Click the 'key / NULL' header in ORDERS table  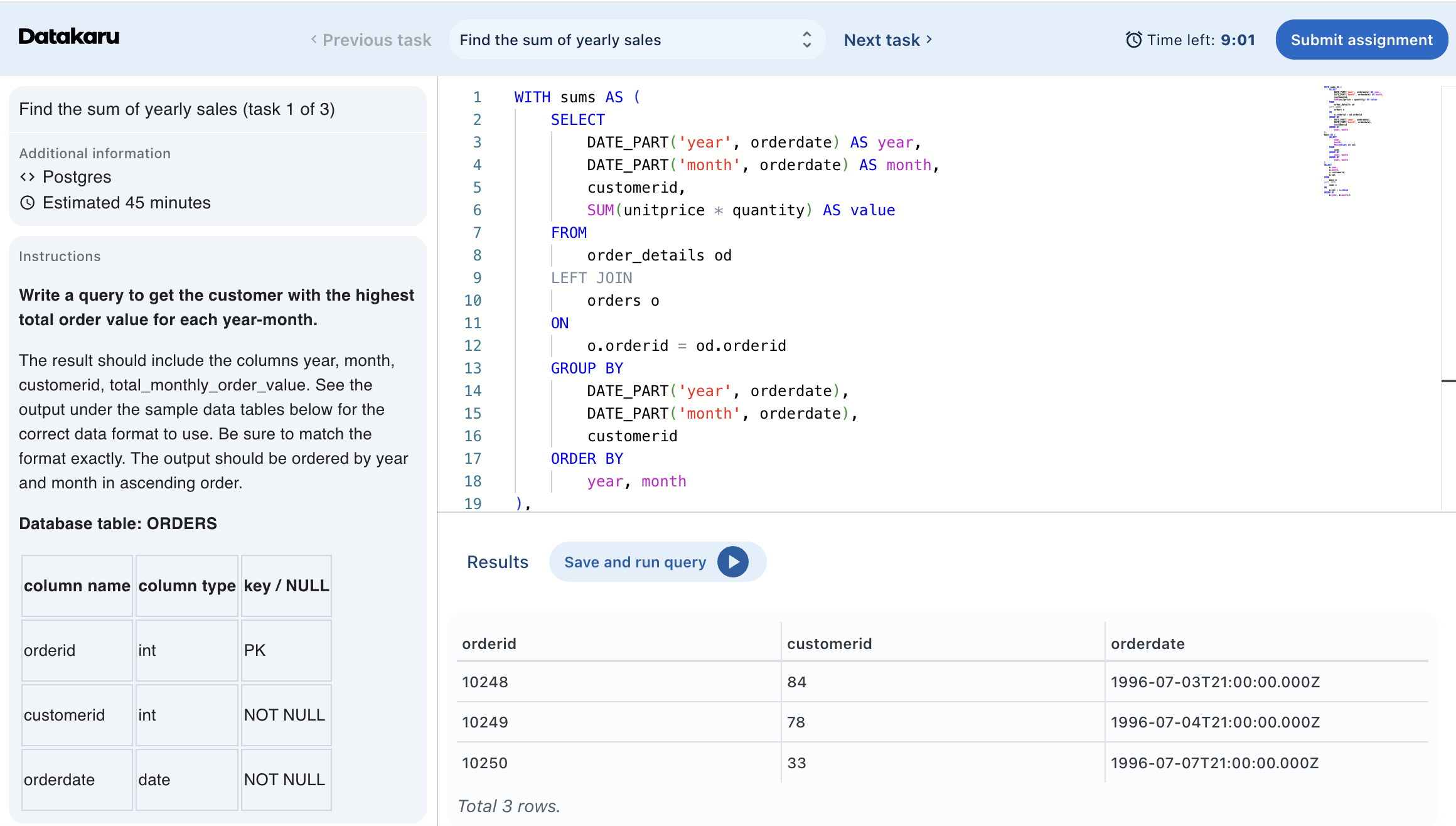tap(286, 586)
